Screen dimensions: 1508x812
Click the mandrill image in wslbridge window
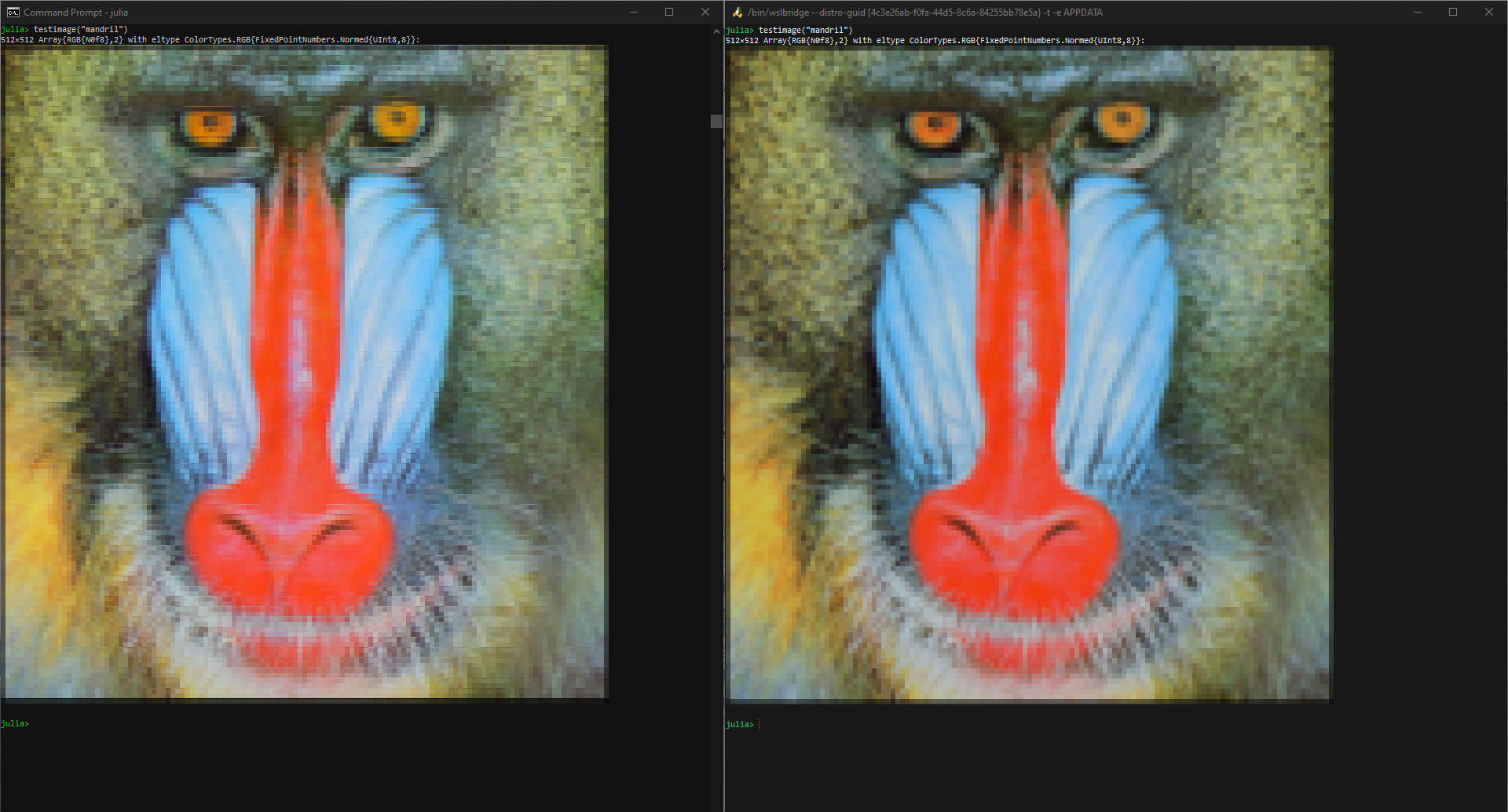[1030, 374]
